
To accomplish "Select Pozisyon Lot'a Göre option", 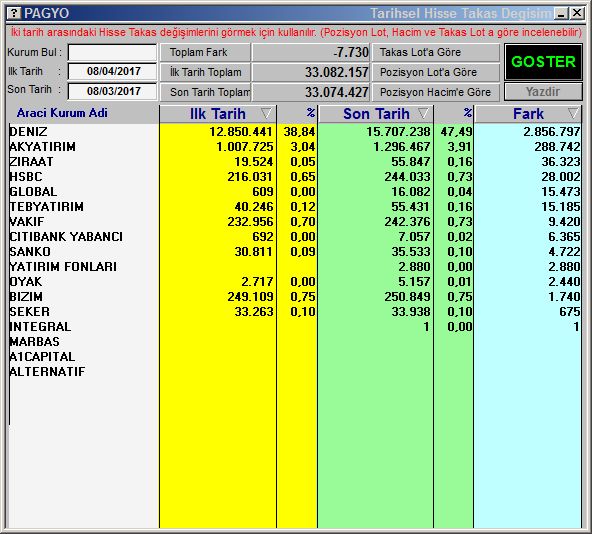I will 436,72.
